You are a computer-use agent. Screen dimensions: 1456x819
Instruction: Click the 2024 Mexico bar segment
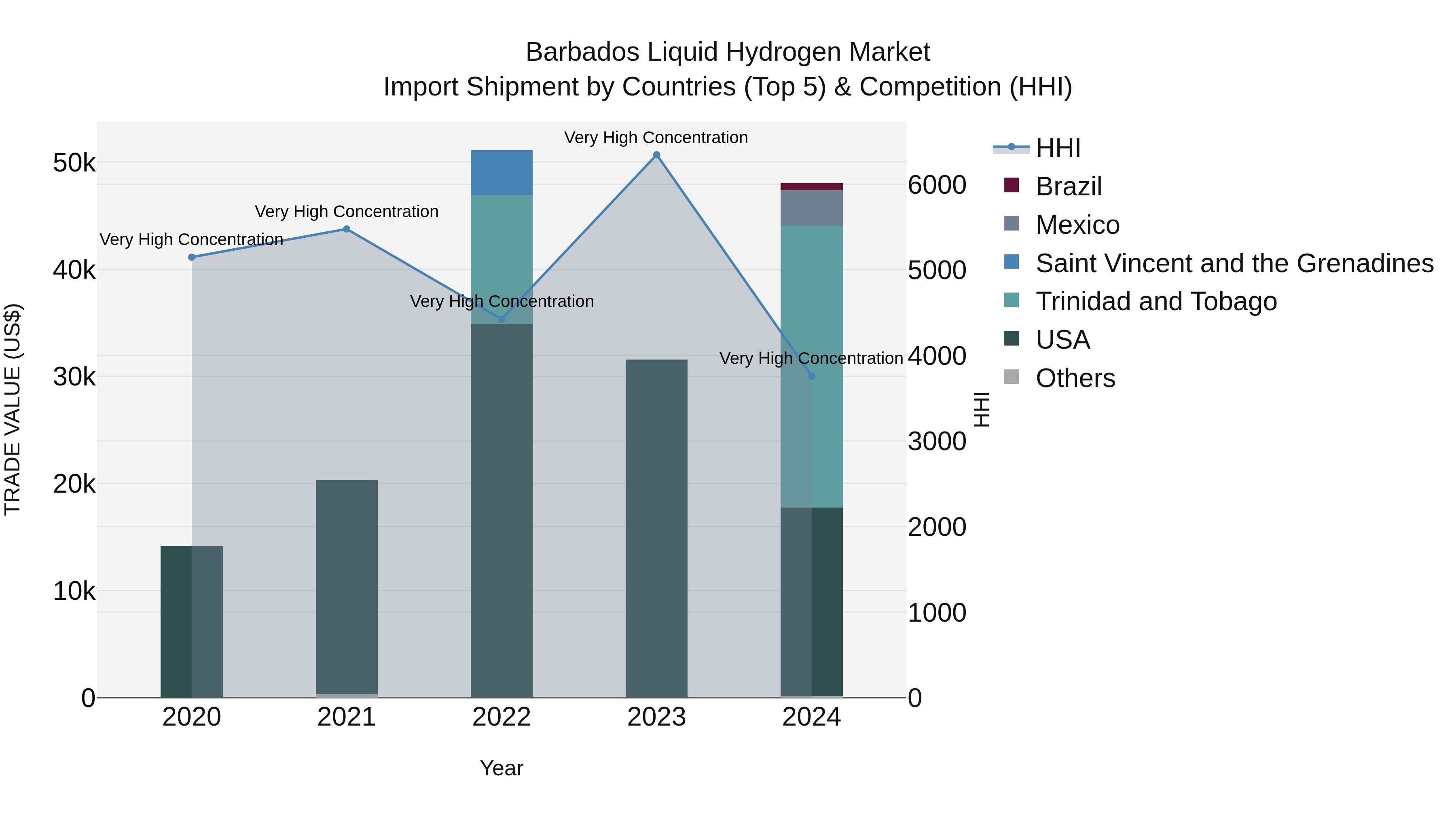(812, 208)
